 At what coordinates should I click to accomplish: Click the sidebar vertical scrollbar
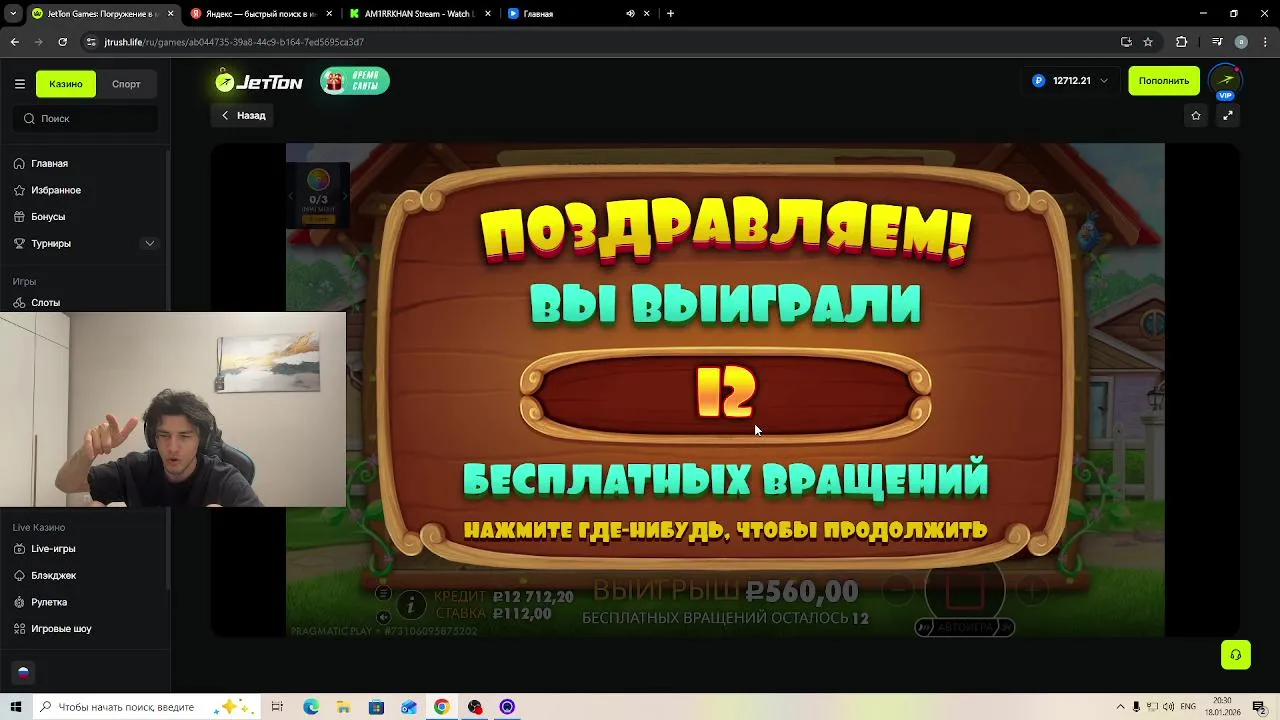[x=167, y=370]
